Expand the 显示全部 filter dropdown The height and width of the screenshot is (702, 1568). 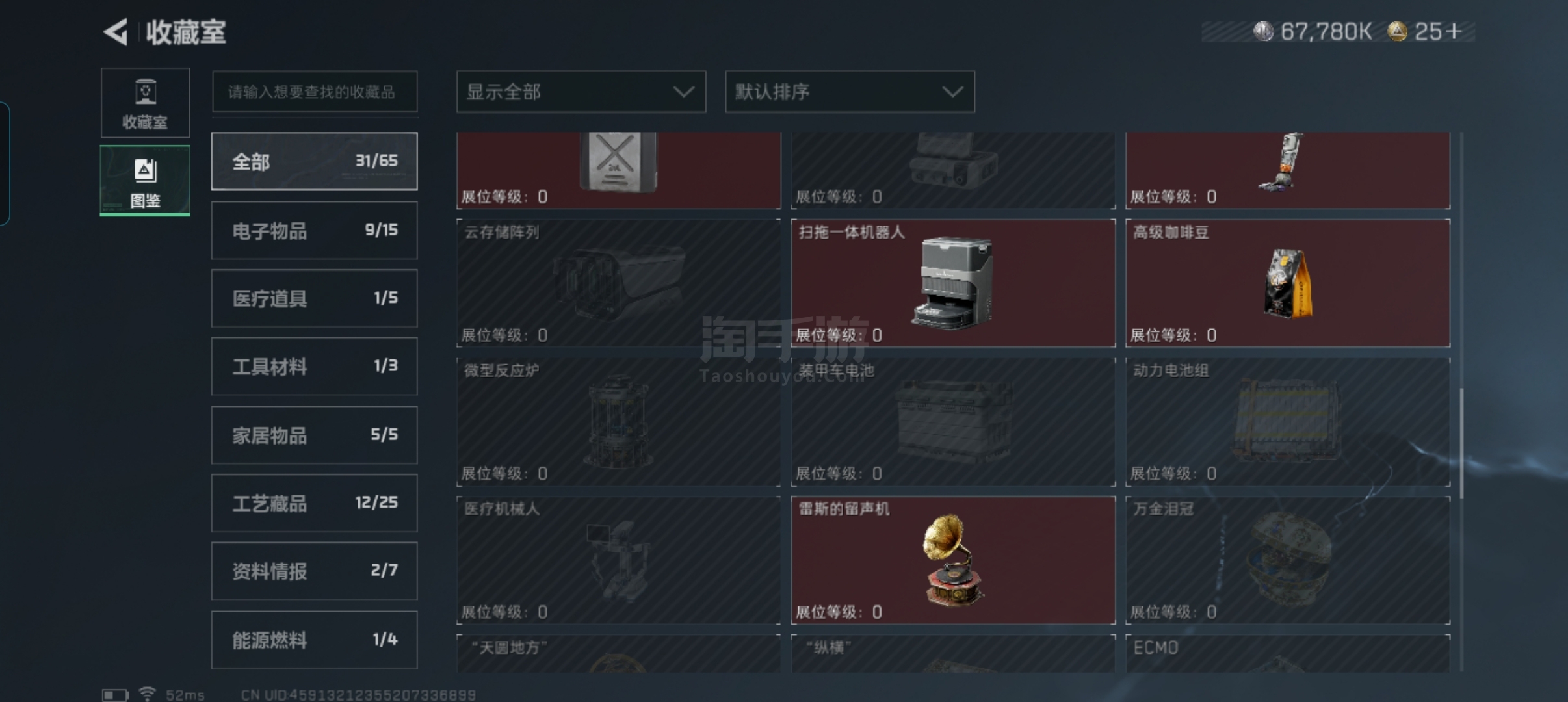pyautogui.click(x=581, y=92)
